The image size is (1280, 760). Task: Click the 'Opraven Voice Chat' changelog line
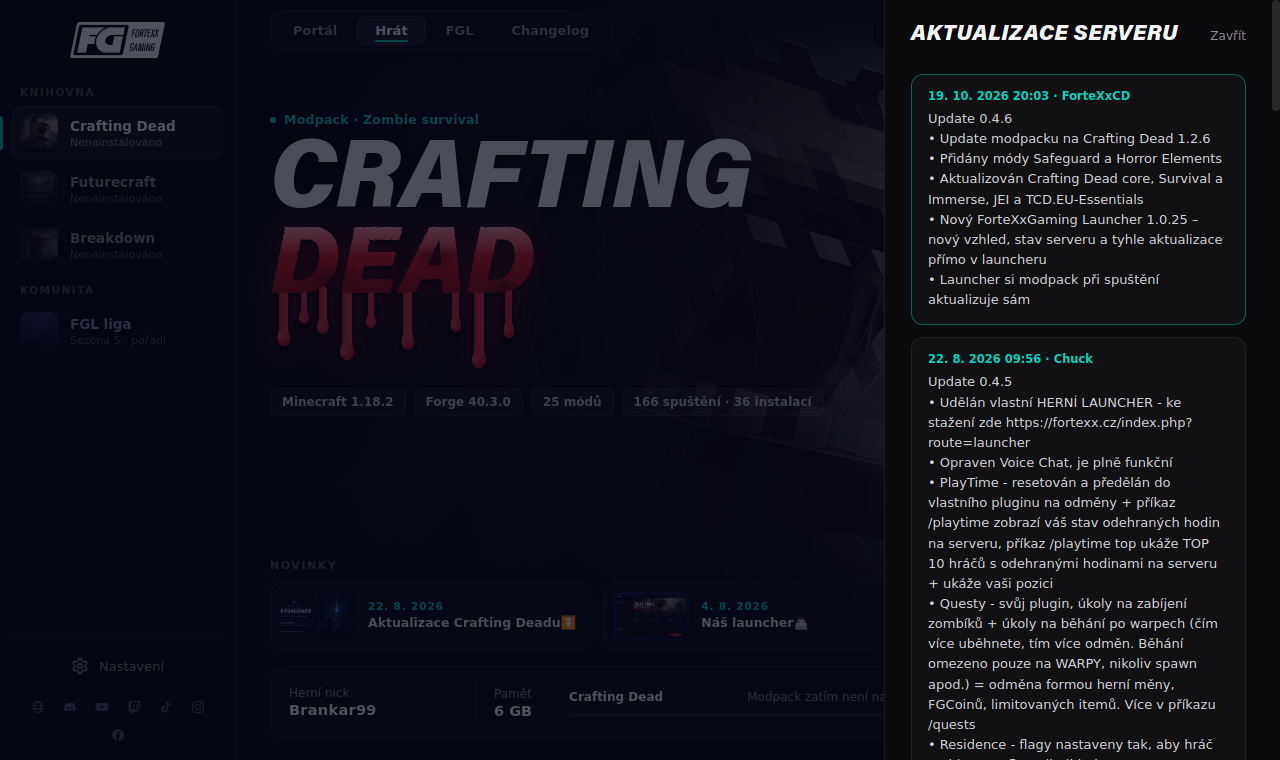[1050, 463]
